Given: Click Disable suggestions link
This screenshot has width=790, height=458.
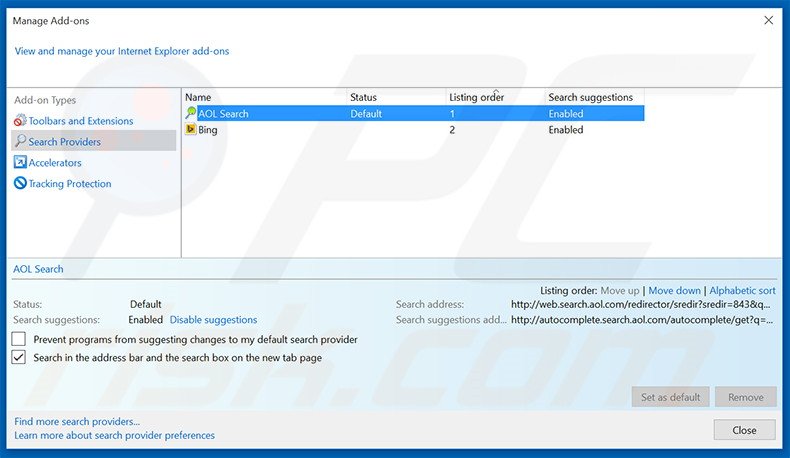Looking at the screenshot, I should (213, 320).
